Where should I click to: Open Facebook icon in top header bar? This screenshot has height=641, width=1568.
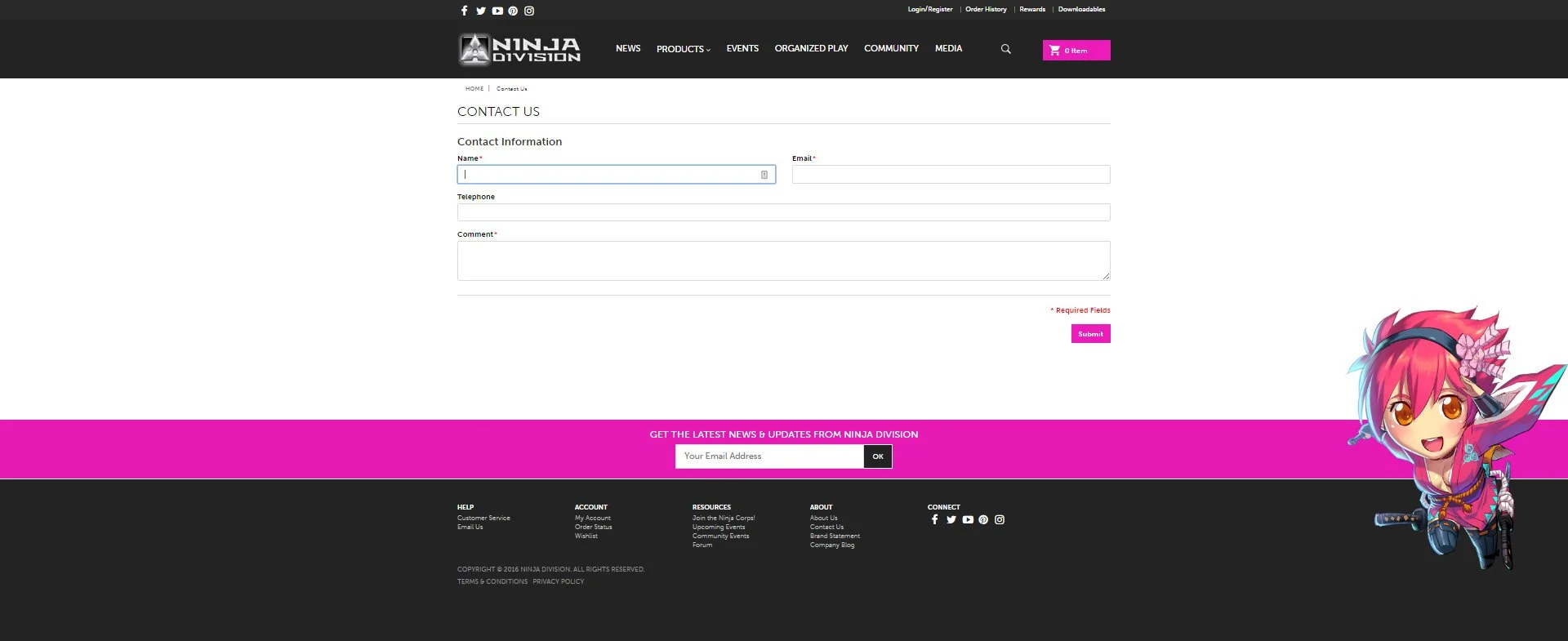tap(465, 11)
